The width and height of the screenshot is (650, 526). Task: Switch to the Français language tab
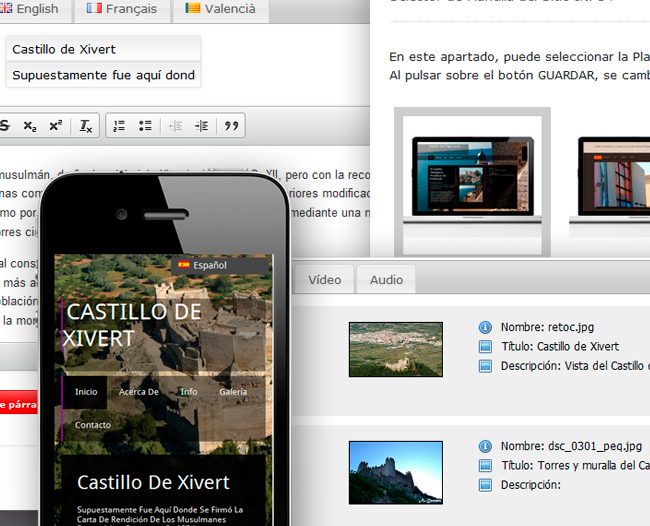[x=122, y=10]
